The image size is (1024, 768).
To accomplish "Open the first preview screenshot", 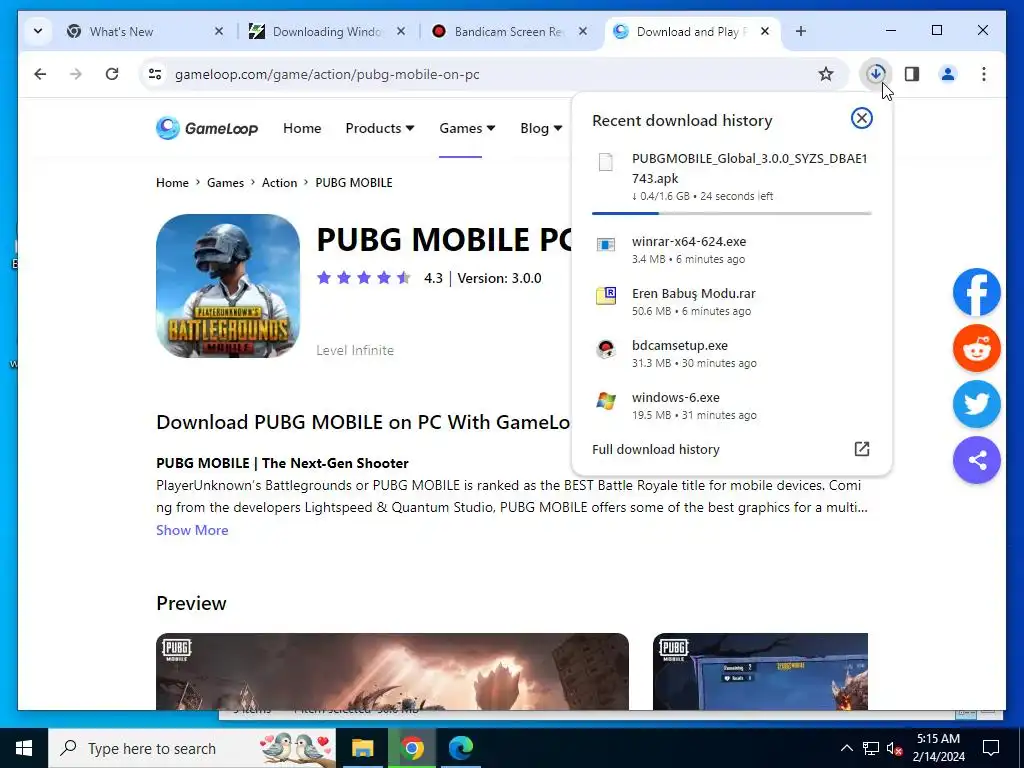I will [392, 671].
